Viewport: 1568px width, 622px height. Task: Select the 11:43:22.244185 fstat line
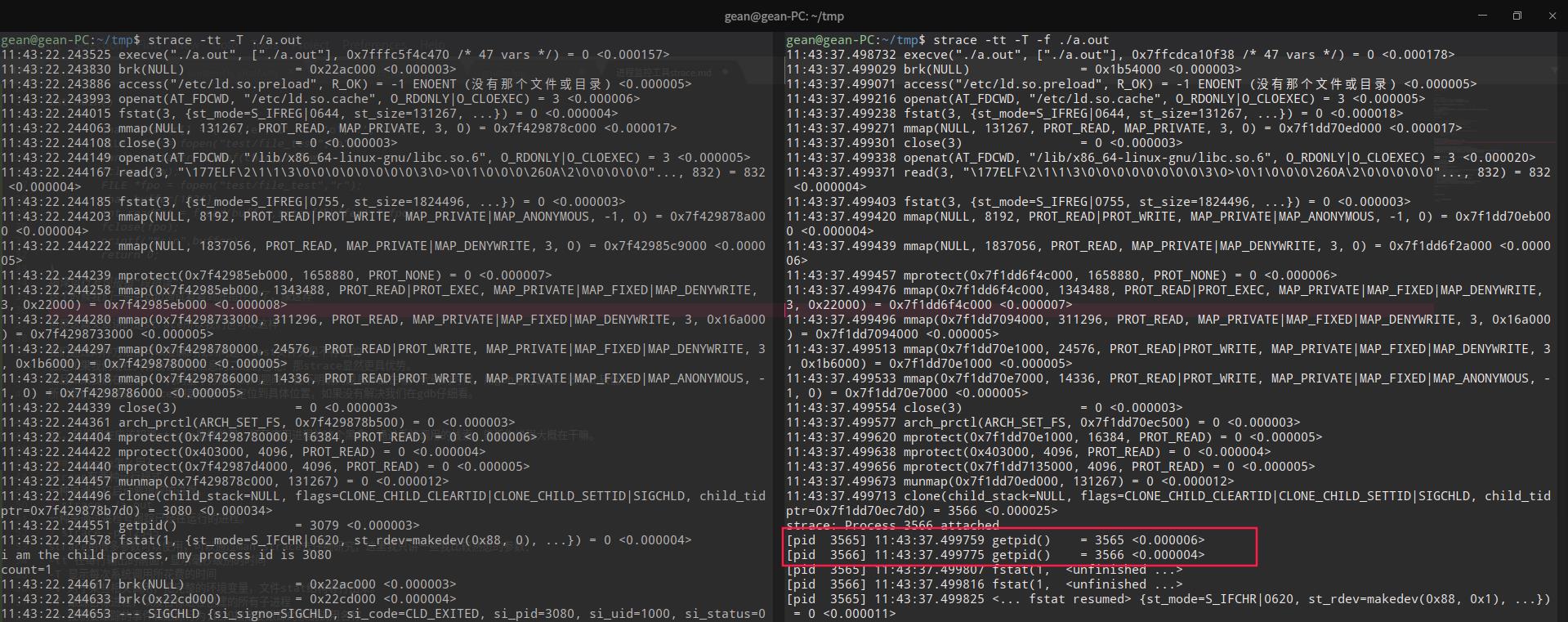(313, 201)
